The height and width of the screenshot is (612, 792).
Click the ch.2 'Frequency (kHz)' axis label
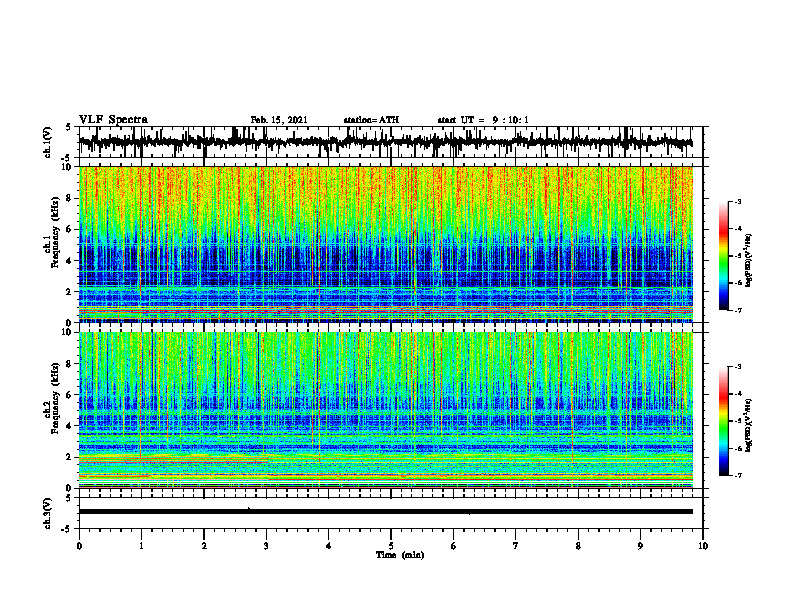(53, 399)
